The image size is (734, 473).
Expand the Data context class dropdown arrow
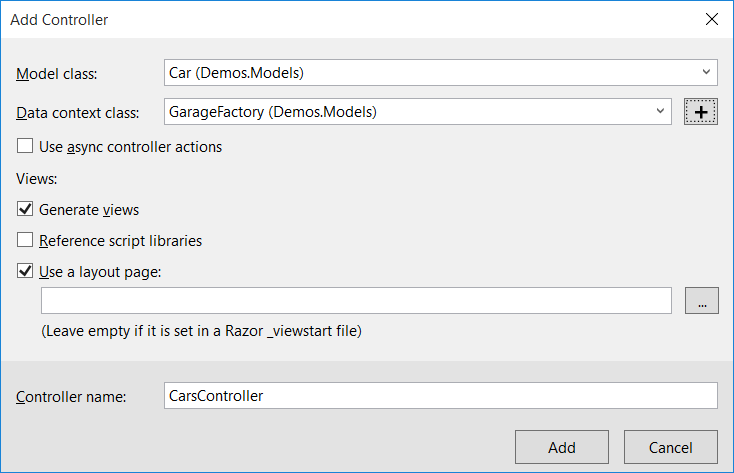point(660,112)
